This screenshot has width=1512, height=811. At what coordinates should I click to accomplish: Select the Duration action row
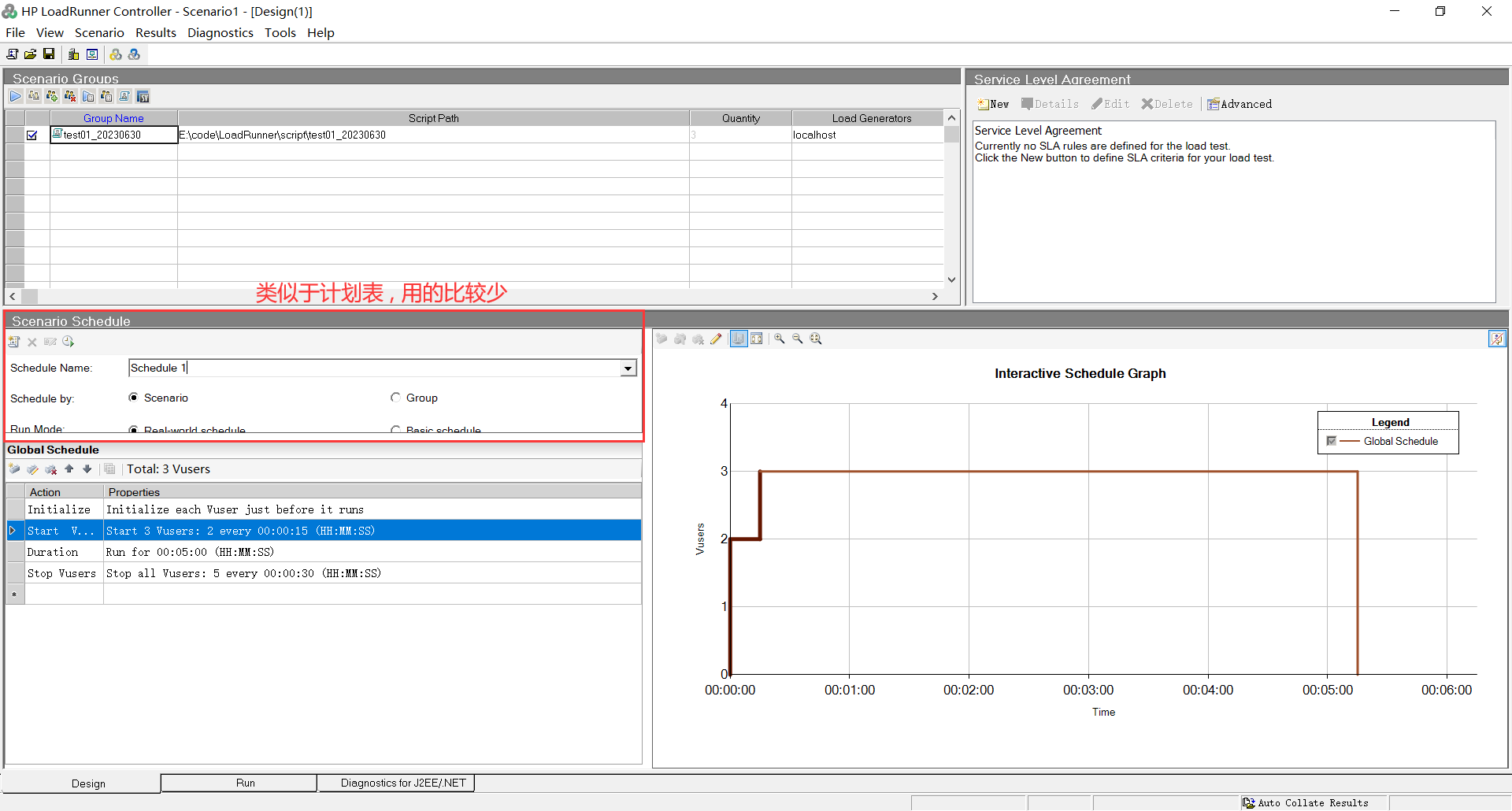click(324, 552)
